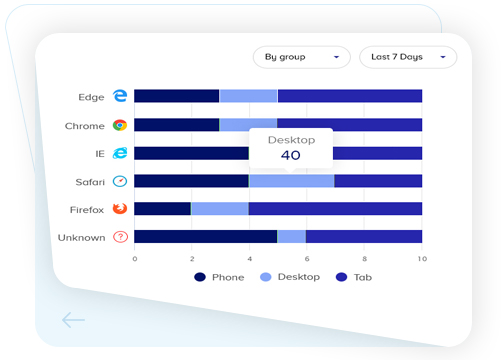This screenshot has width=502, height=360.
Task: Click Unknown bar Desktop segment
Action: pos(292,237)
